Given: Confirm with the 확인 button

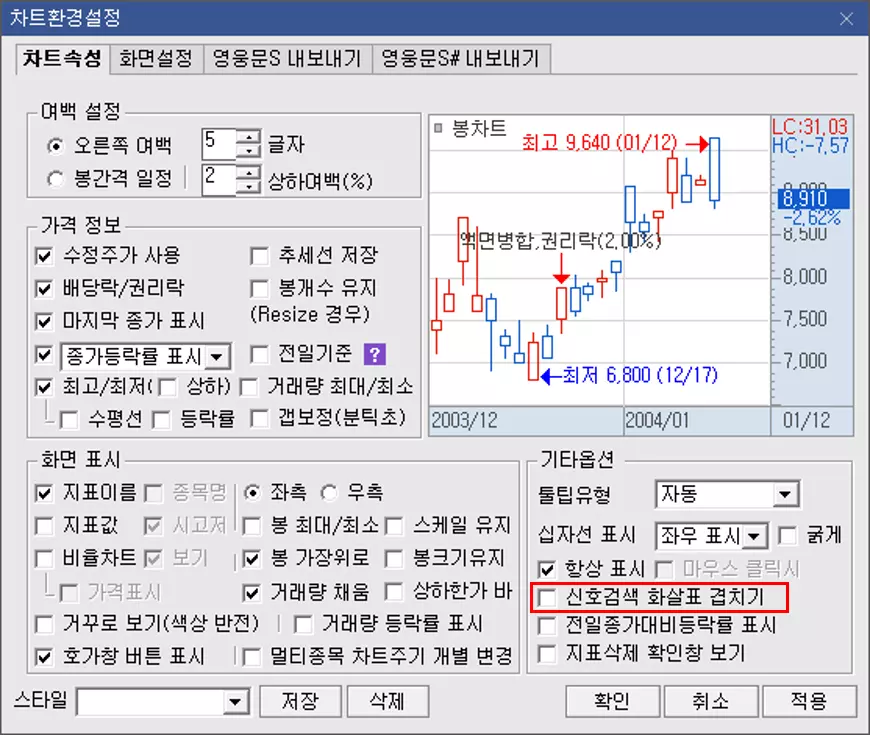Looking at the screenshot, I should 613,701.
